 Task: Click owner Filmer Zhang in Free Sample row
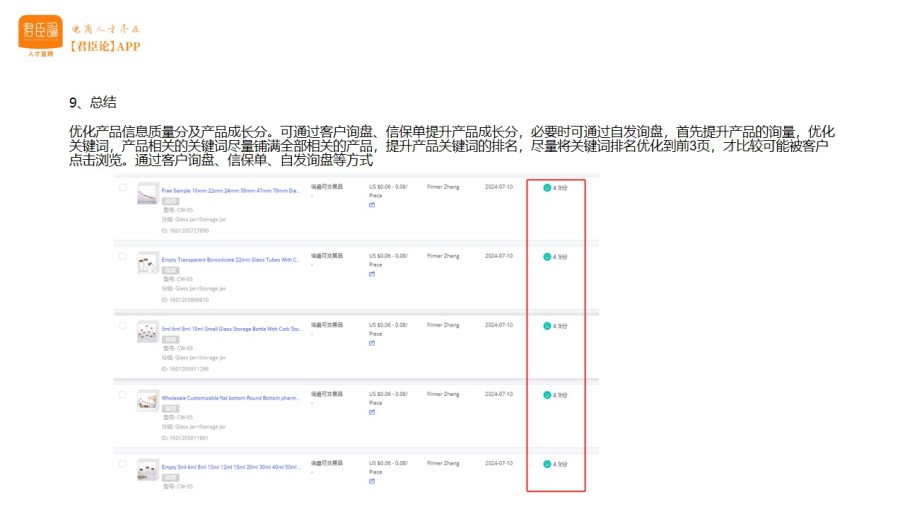point(443,187)
